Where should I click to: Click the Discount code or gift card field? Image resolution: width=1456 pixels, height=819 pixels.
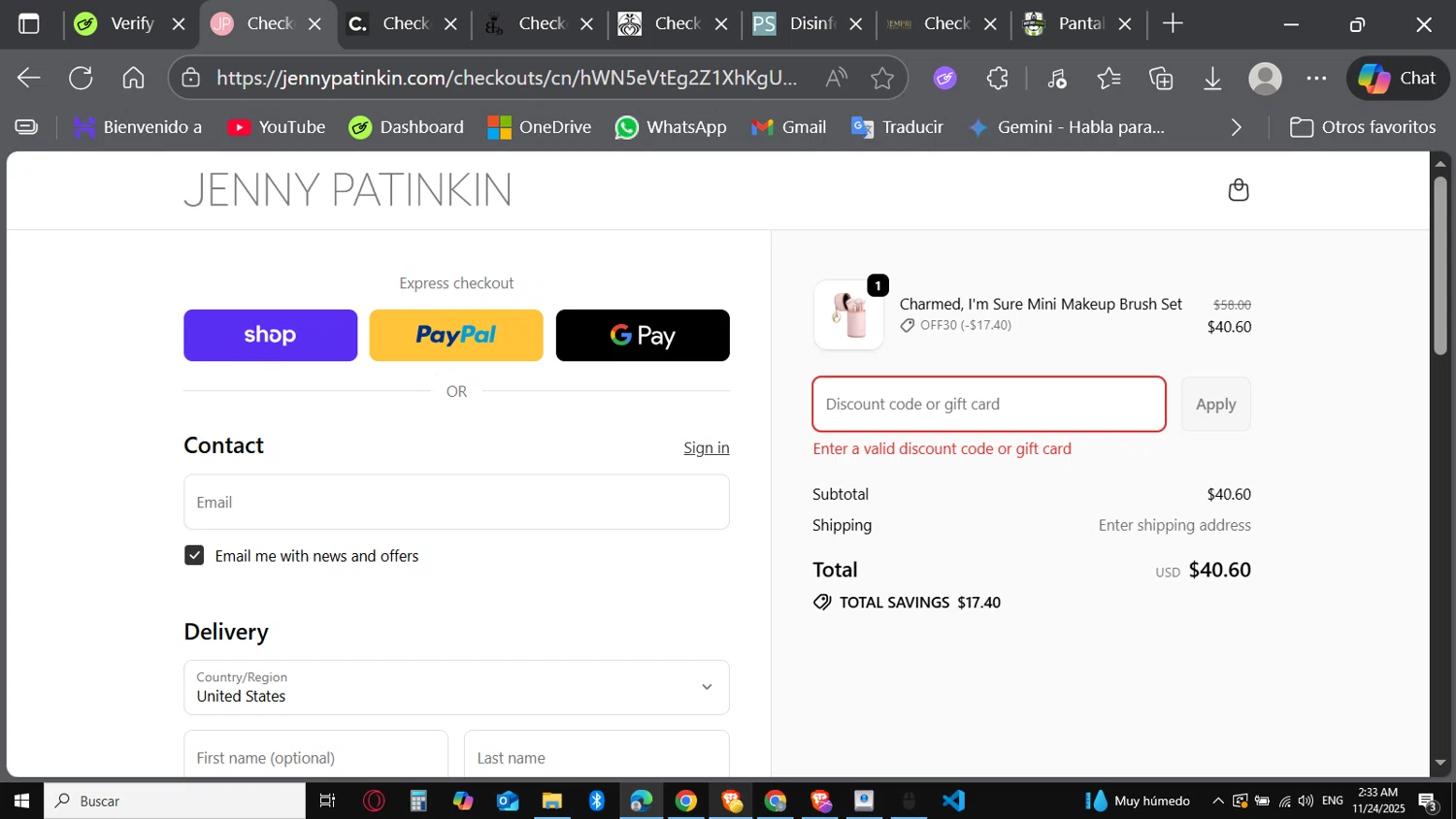(x=988, y=404)
